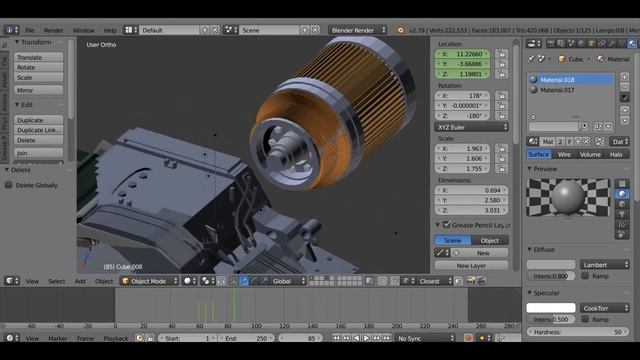Click the Translate button
Image resolution: width=640 pixels, height=360 pixels.
click(39, 57)
